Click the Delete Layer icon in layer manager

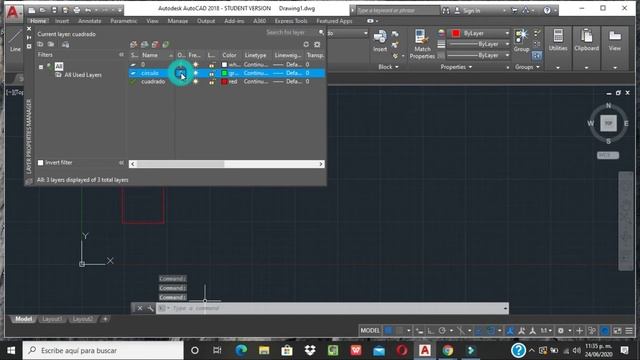155,44
